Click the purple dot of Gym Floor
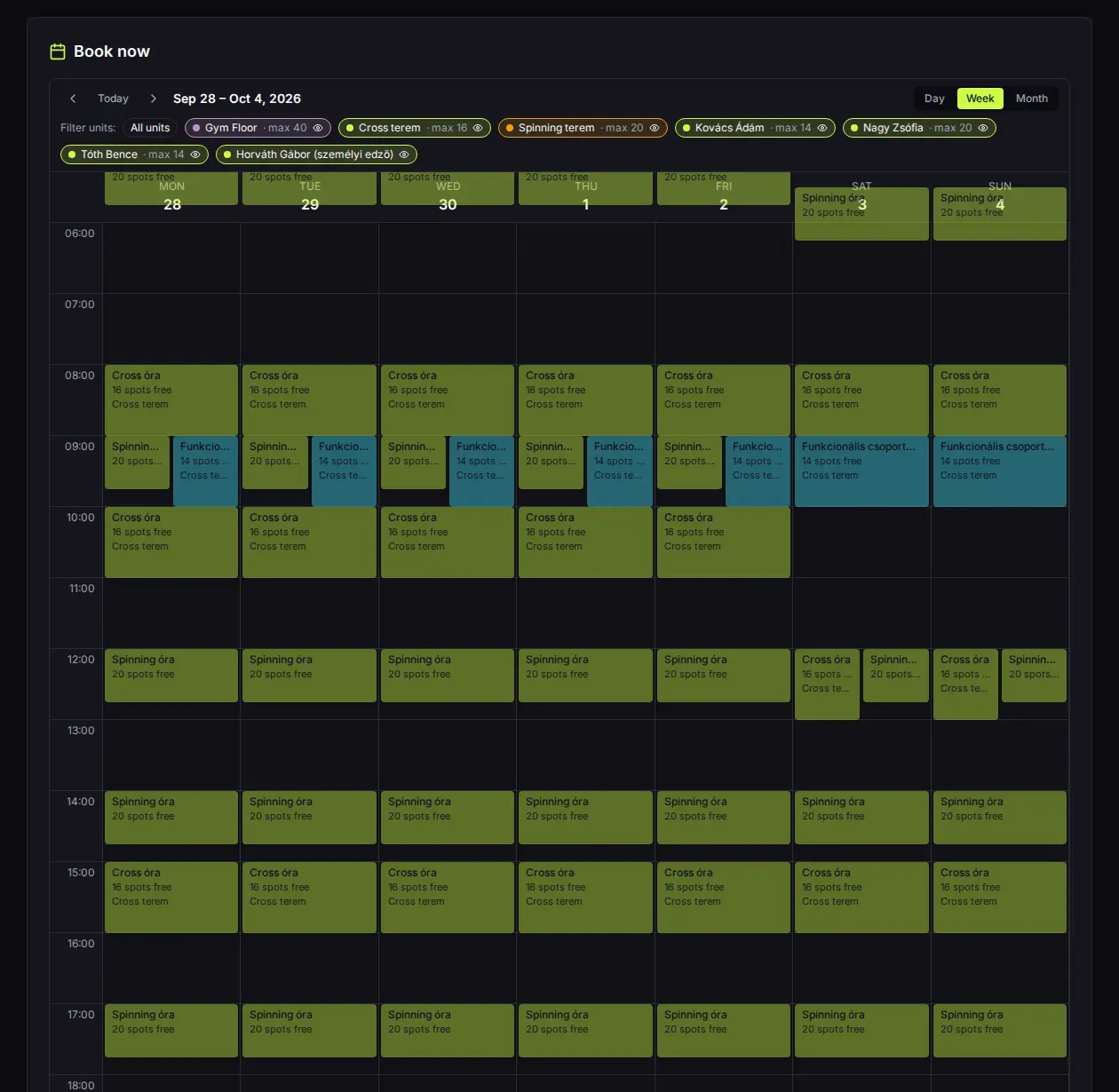The image size is (1119, 1092). (196, 128)
